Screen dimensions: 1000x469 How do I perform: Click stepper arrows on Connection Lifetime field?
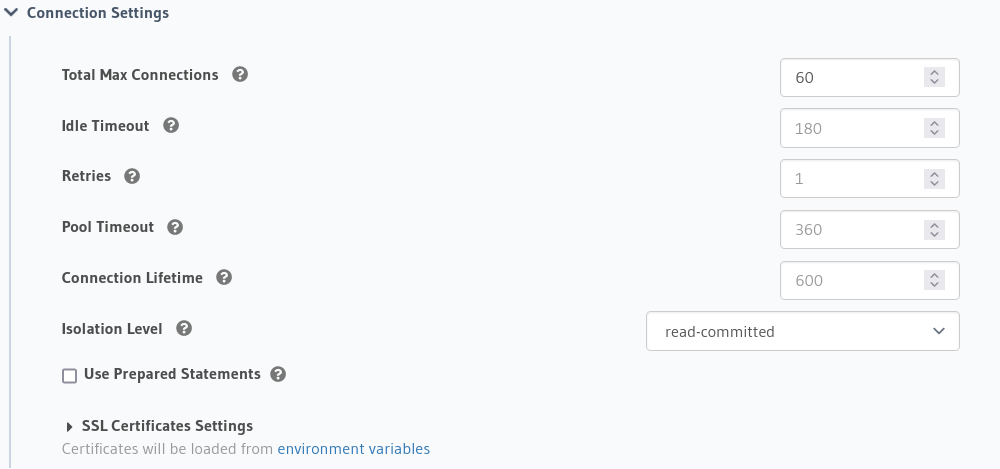coord(934,281)
